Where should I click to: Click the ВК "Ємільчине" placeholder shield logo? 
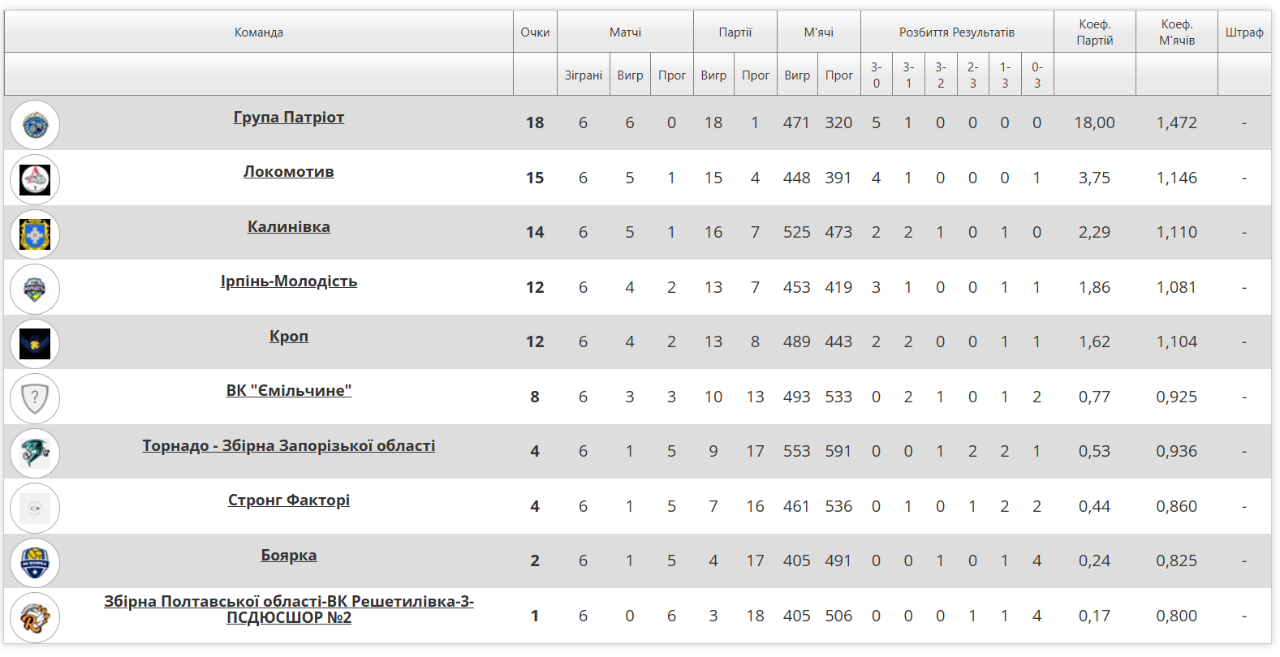click(35, 398)
